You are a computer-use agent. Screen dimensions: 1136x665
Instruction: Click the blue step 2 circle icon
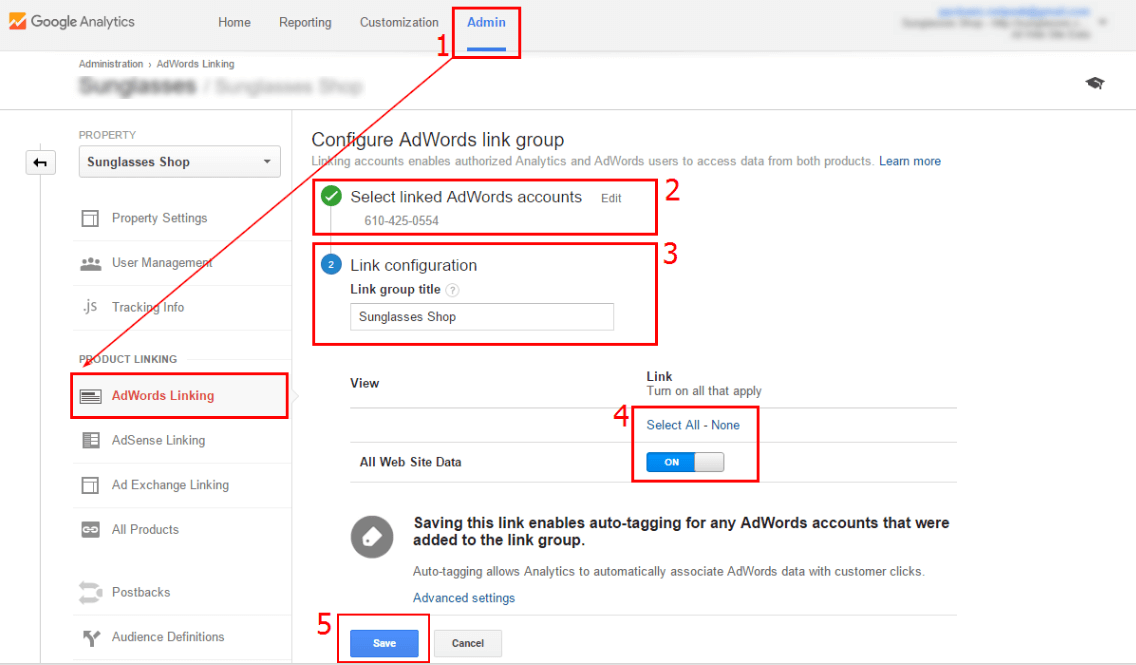331,264
